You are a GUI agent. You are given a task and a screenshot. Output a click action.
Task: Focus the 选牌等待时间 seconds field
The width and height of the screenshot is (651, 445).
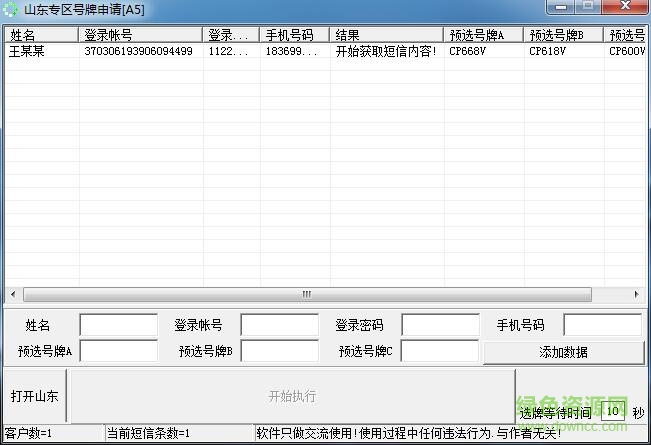point(613,411)
